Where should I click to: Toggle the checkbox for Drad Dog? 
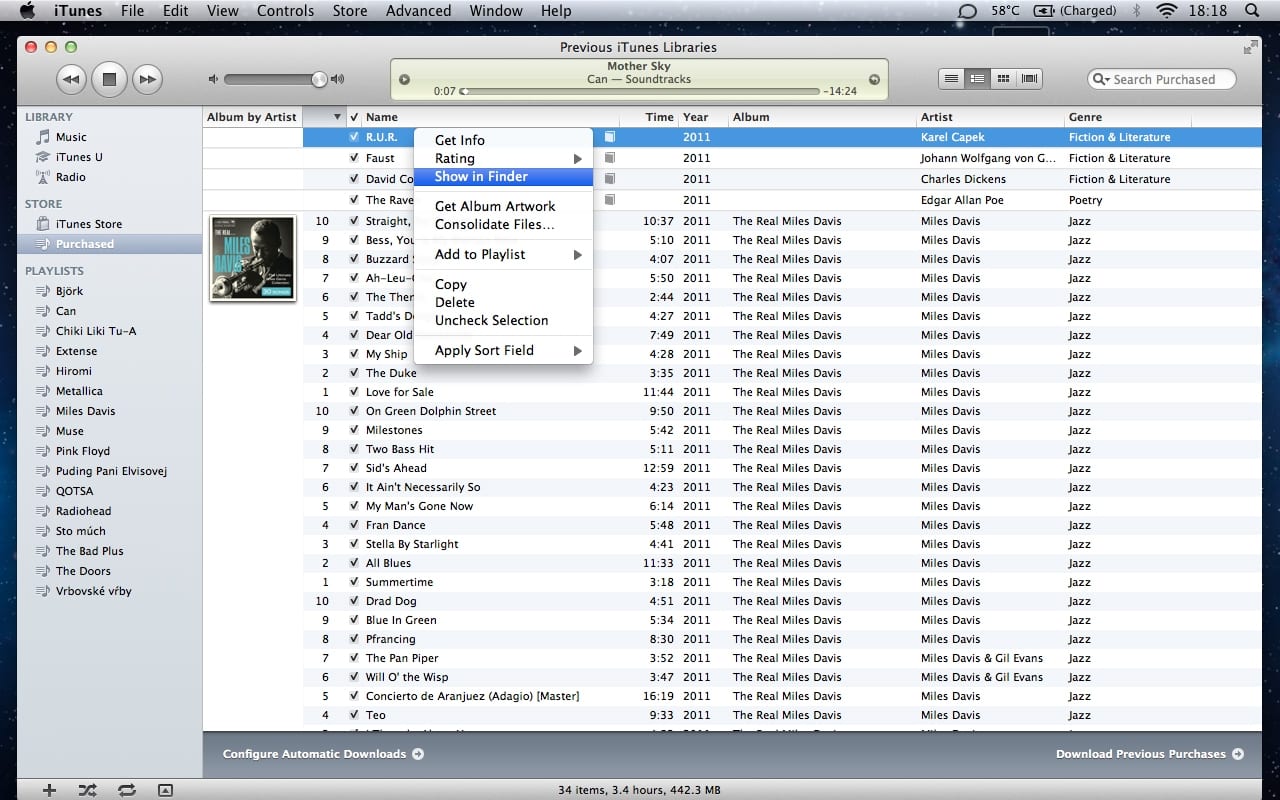tap(354, 601)
